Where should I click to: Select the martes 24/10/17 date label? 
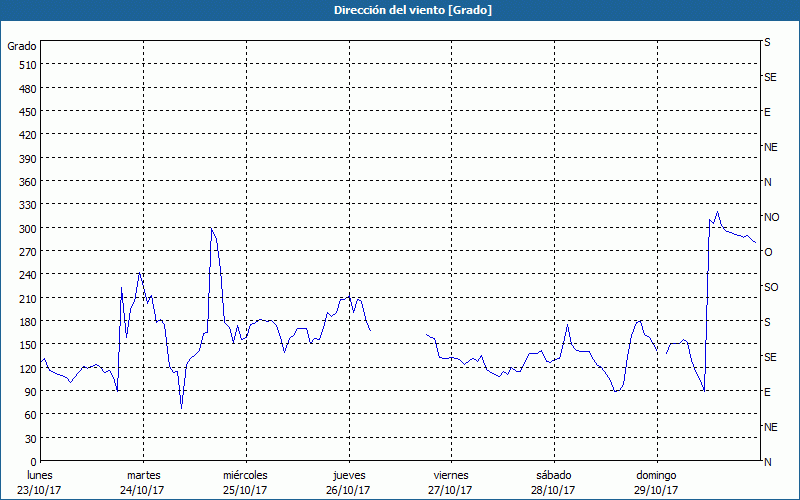point(143,482)
